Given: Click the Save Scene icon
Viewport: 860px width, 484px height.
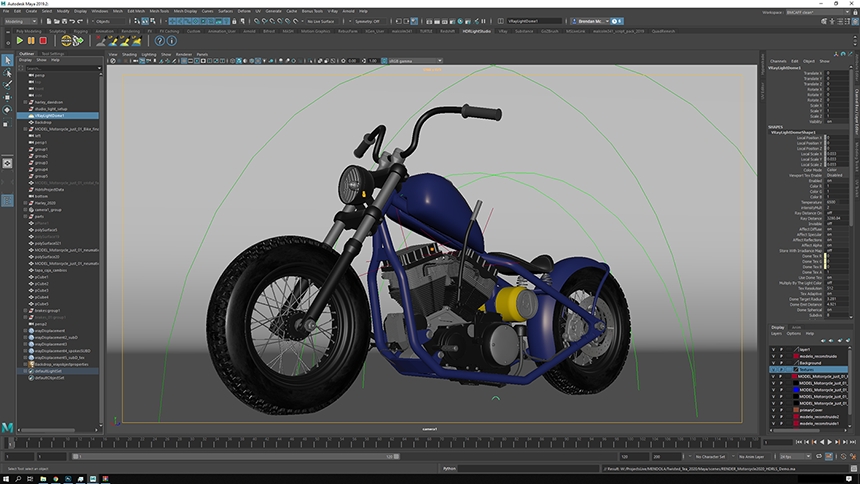Looking at the screenshot, I should coord(64,21).
